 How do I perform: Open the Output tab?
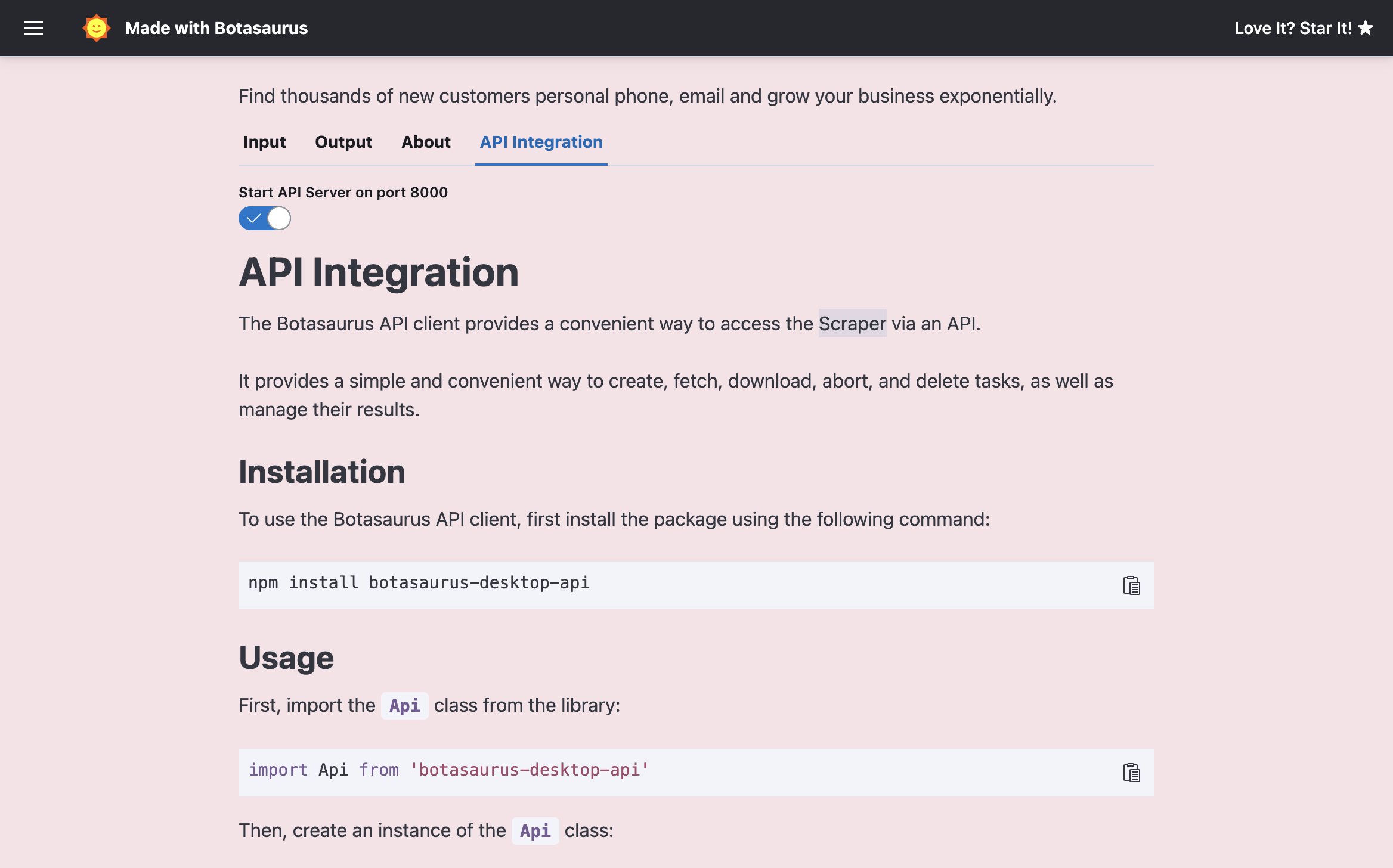(343, 142)
